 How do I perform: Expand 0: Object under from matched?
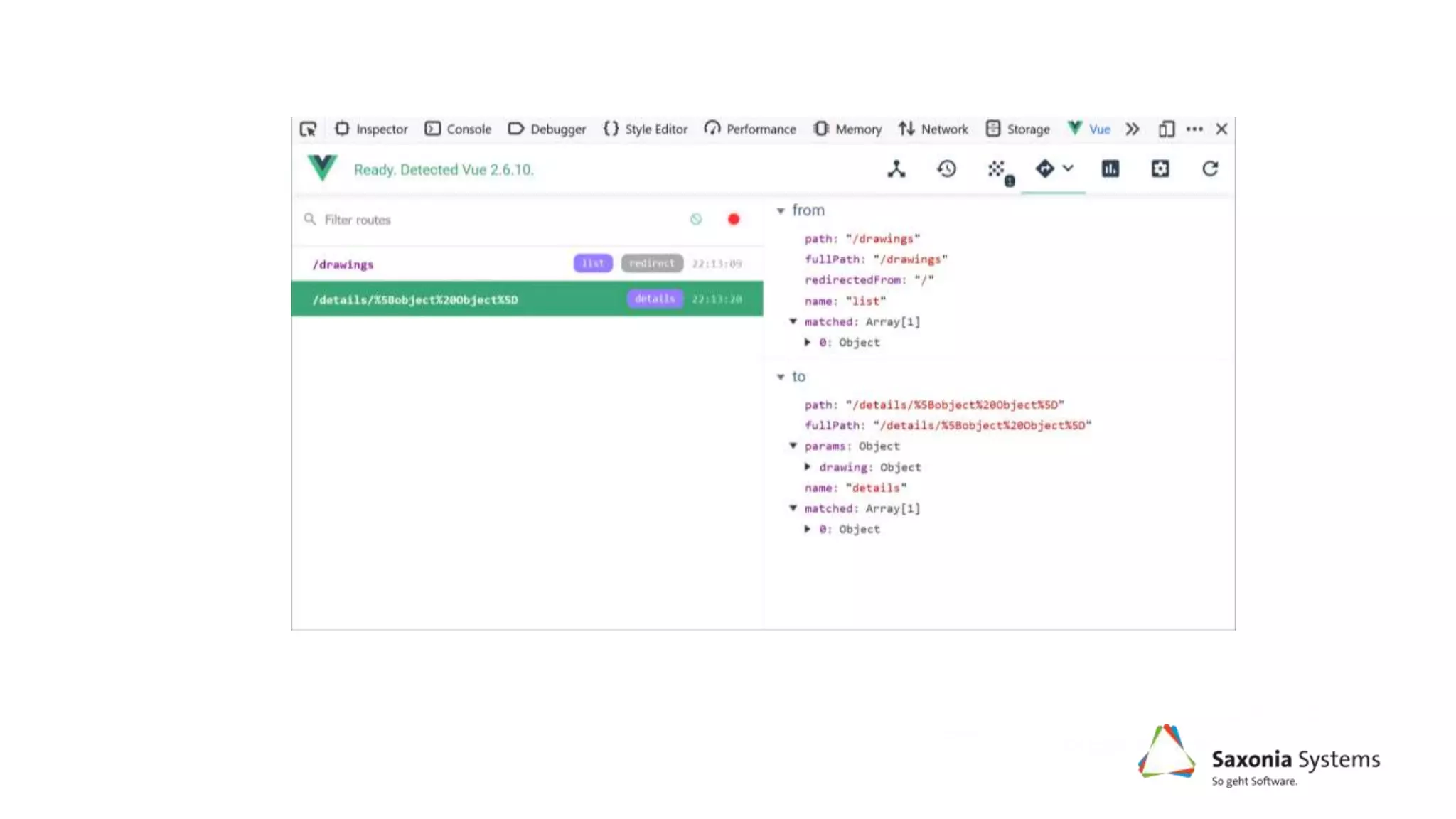point(808,342)
